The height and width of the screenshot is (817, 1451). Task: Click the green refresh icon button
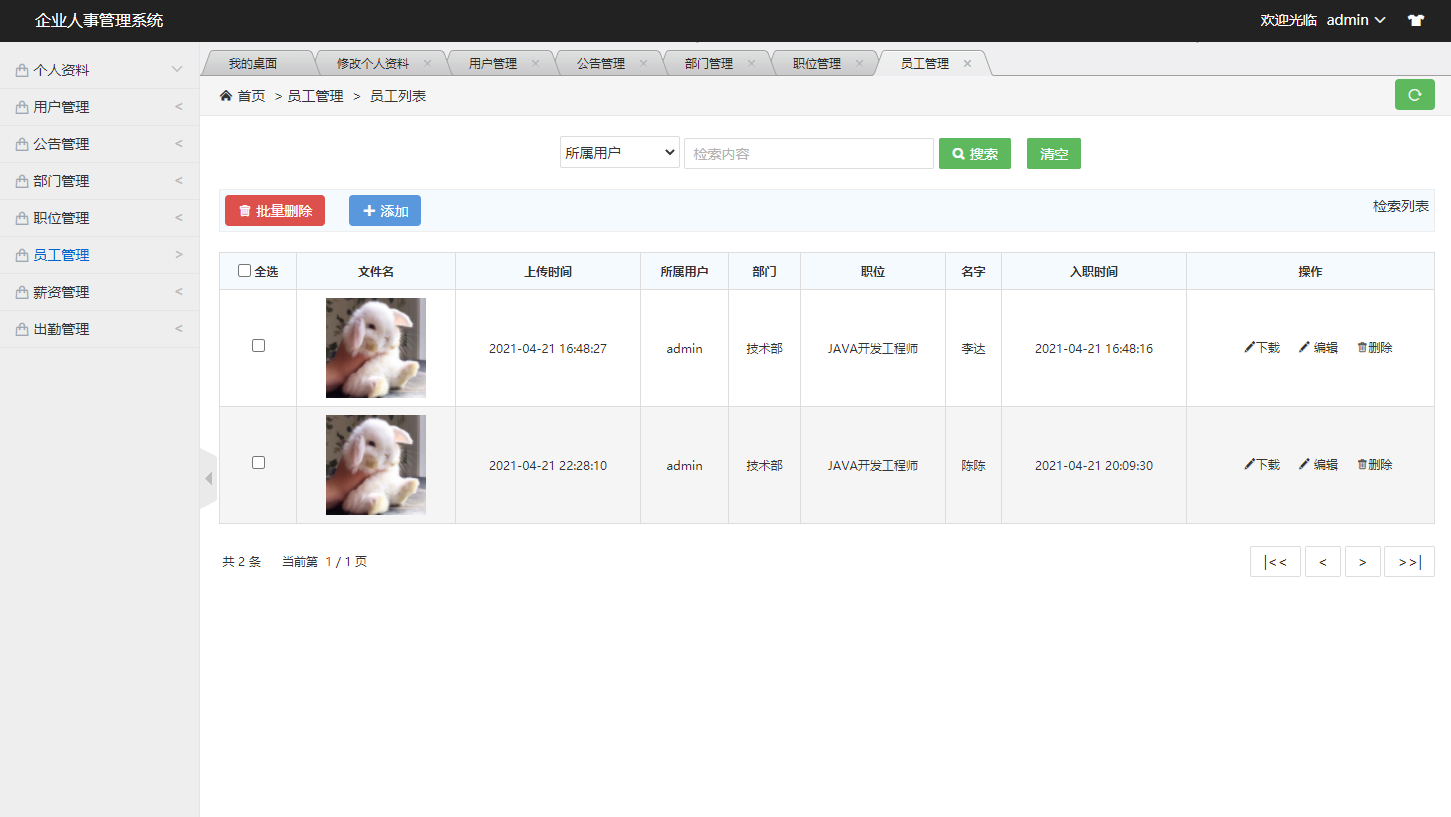[x=1414, y=95]
